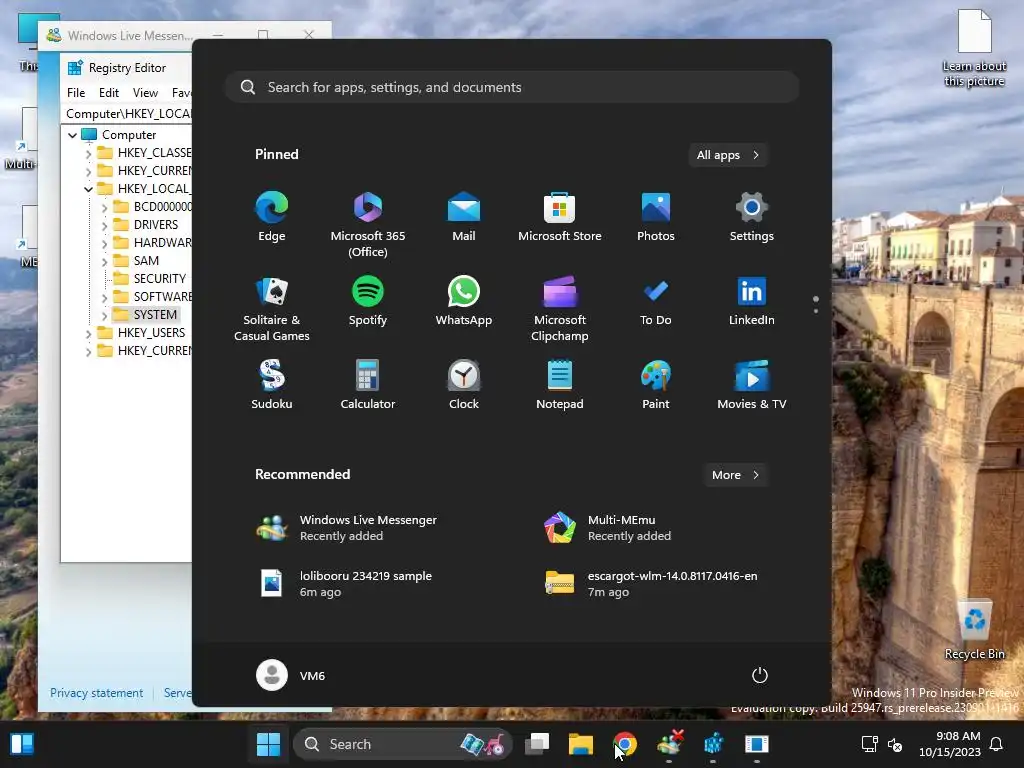Open the LinkedIn app
Image resolution: width=1024 pixels, height=768 pixels.
[x=752, y=302]
